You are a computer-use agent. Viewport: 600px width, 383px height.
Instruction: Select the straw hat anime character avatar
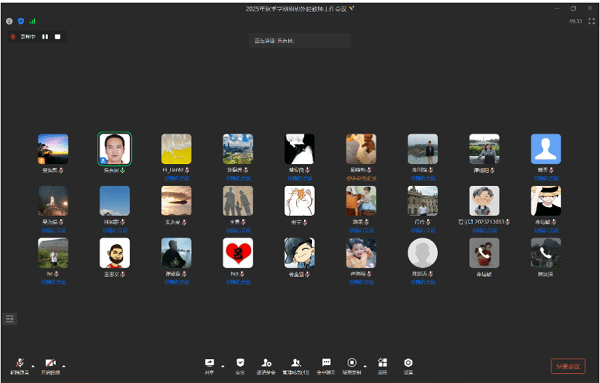pyautogui.click(x=546, y=201)
